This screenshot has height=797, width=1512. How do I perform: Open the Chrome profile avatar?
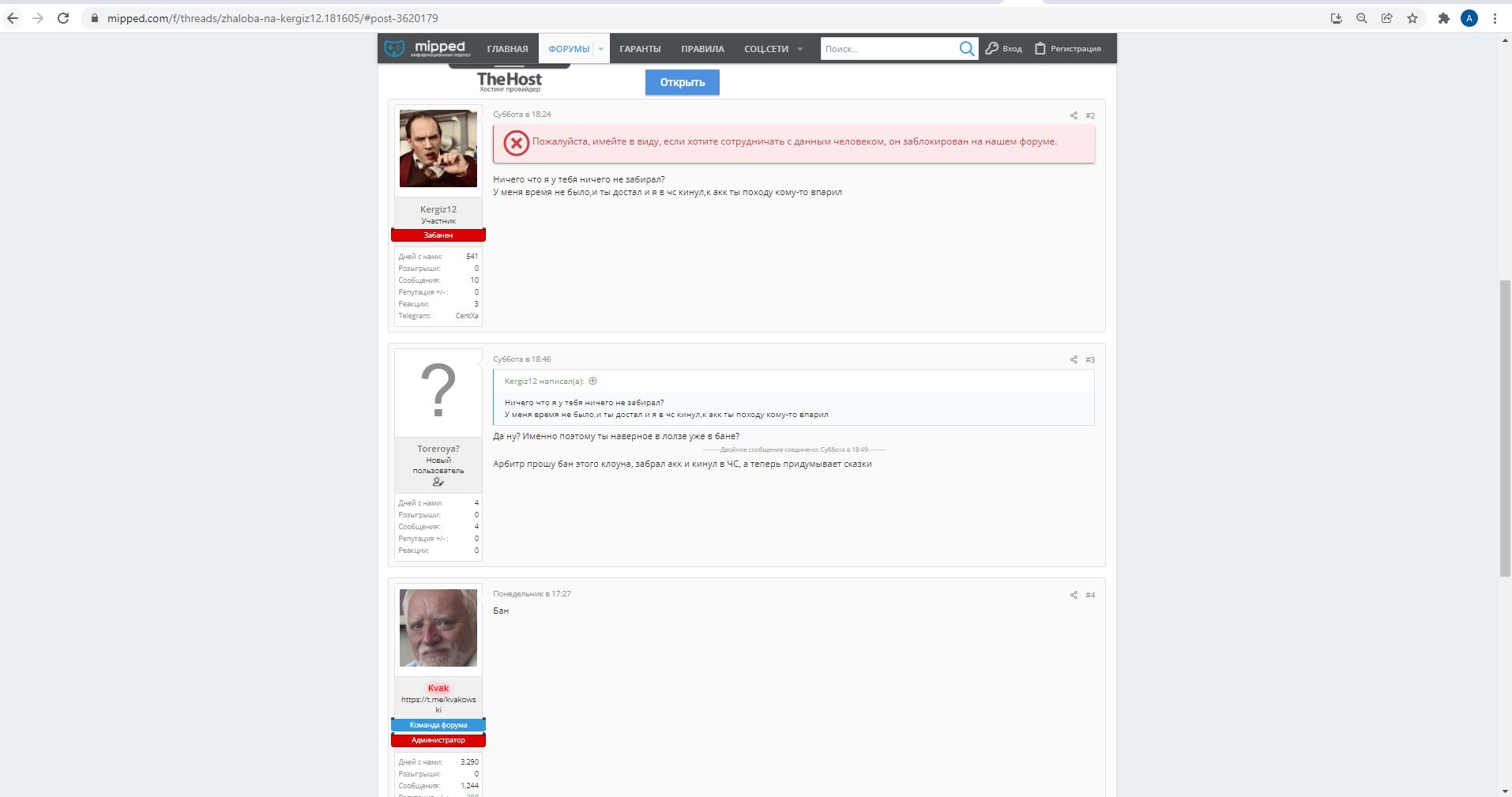coord(1469,18)
